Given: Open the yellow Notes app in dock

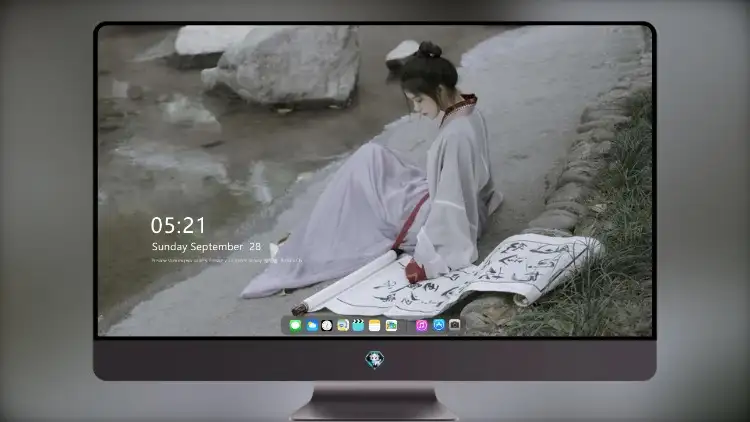Looking at the screenshot, I should pos(375,326).
